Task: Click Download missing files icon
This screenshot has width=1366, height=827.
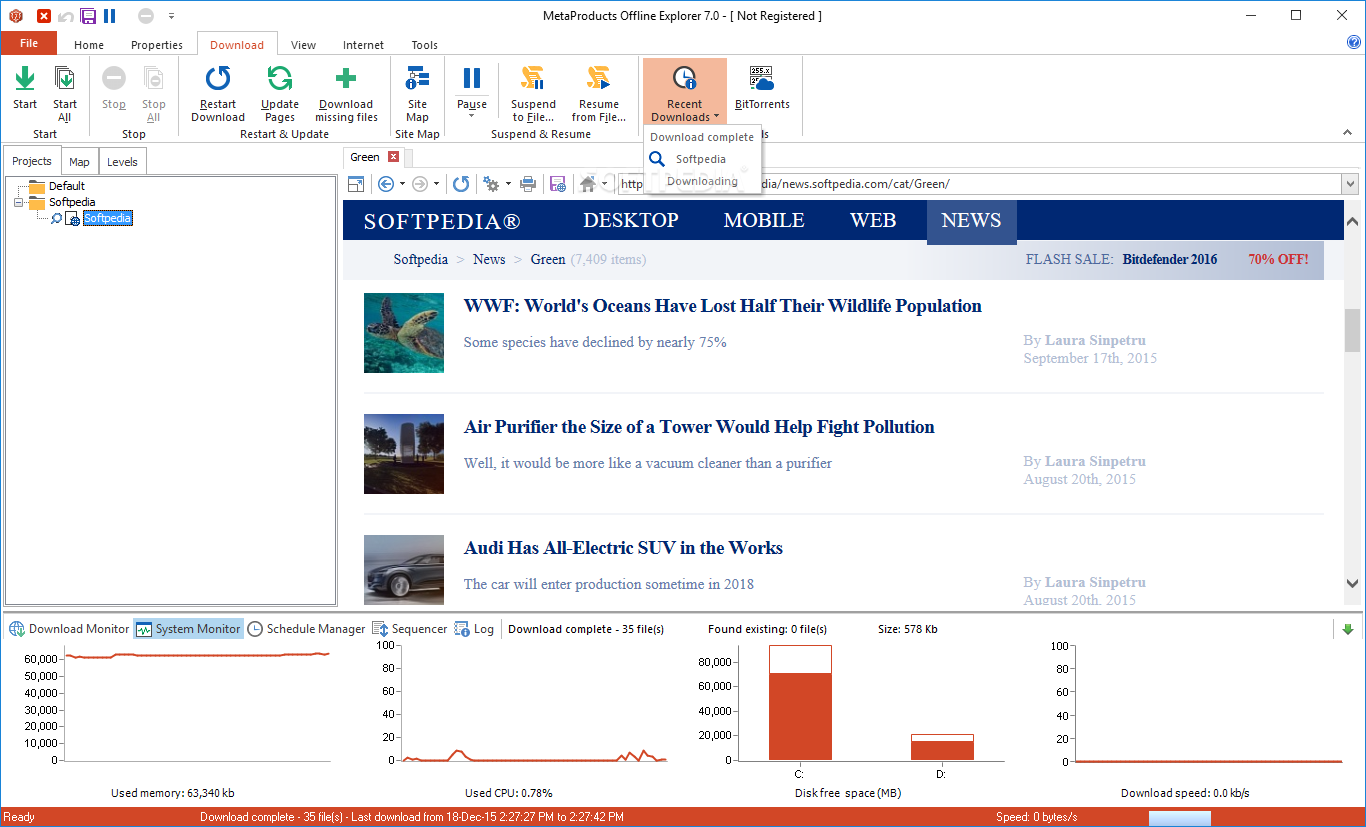Action: point(346,79)
